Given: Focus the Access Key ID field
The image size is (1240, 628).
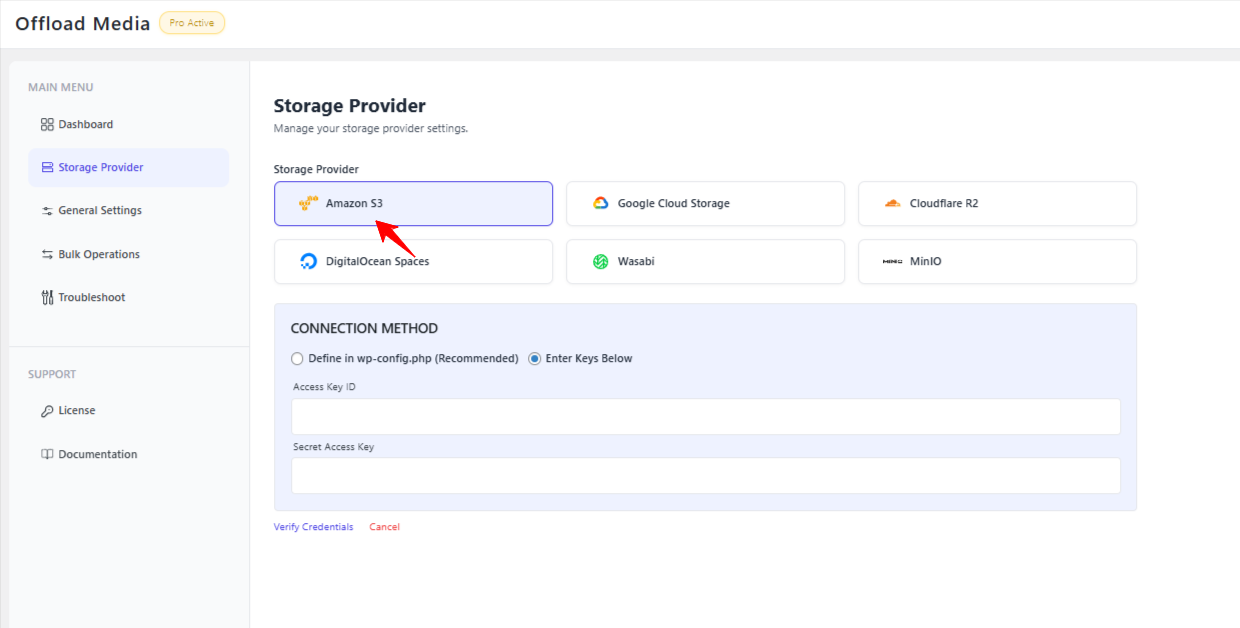Looking at the screenshot, I should tap(705, 417).
